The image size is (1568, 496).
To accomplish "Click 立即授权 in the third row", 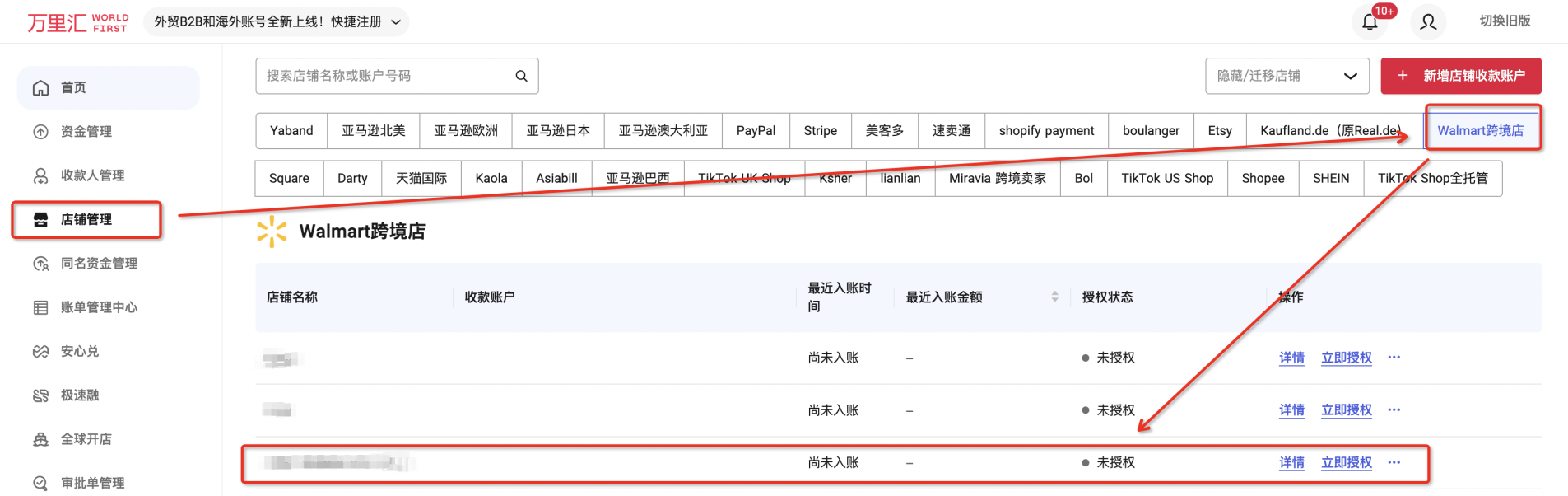I will click(1346, 463).
